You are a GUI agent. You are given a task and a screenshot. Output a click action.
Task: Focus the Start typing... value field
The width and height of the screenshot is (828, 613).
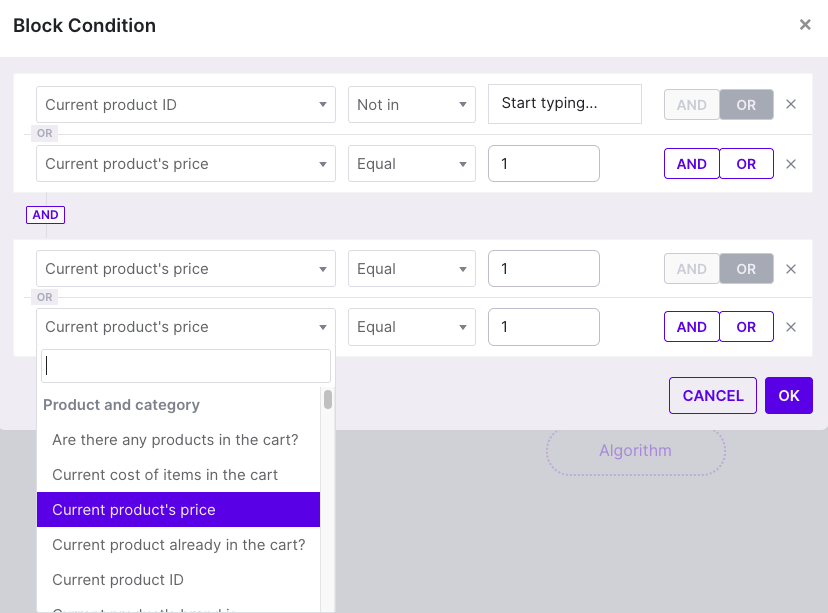tap(564, 104)
